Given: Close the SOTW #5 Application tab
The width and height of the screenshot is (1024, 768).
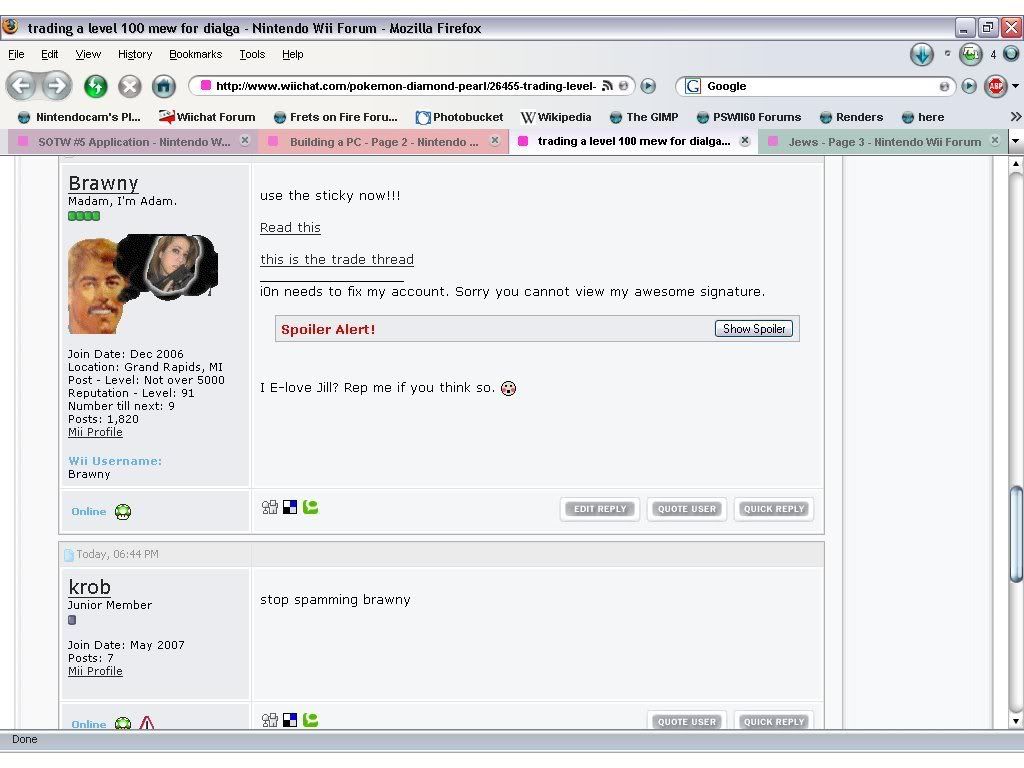Looking at the screenshot, I should (x=245, y=140).
